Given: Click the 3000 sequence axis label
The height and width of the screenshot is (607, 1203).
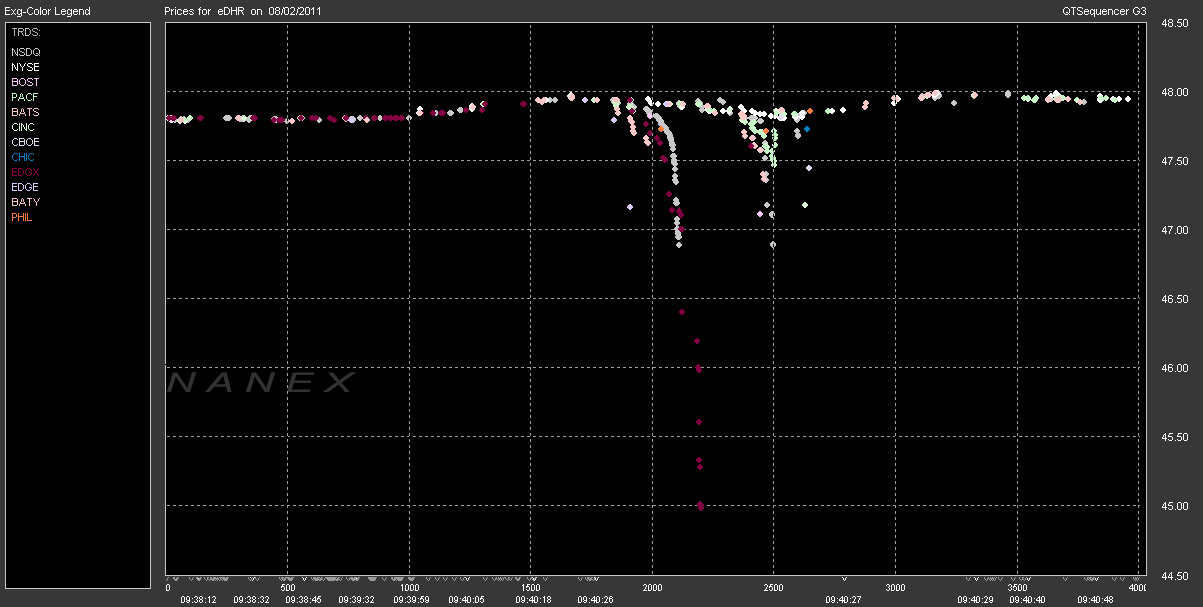Looking at the screenshot, I should tap(895, 588).
